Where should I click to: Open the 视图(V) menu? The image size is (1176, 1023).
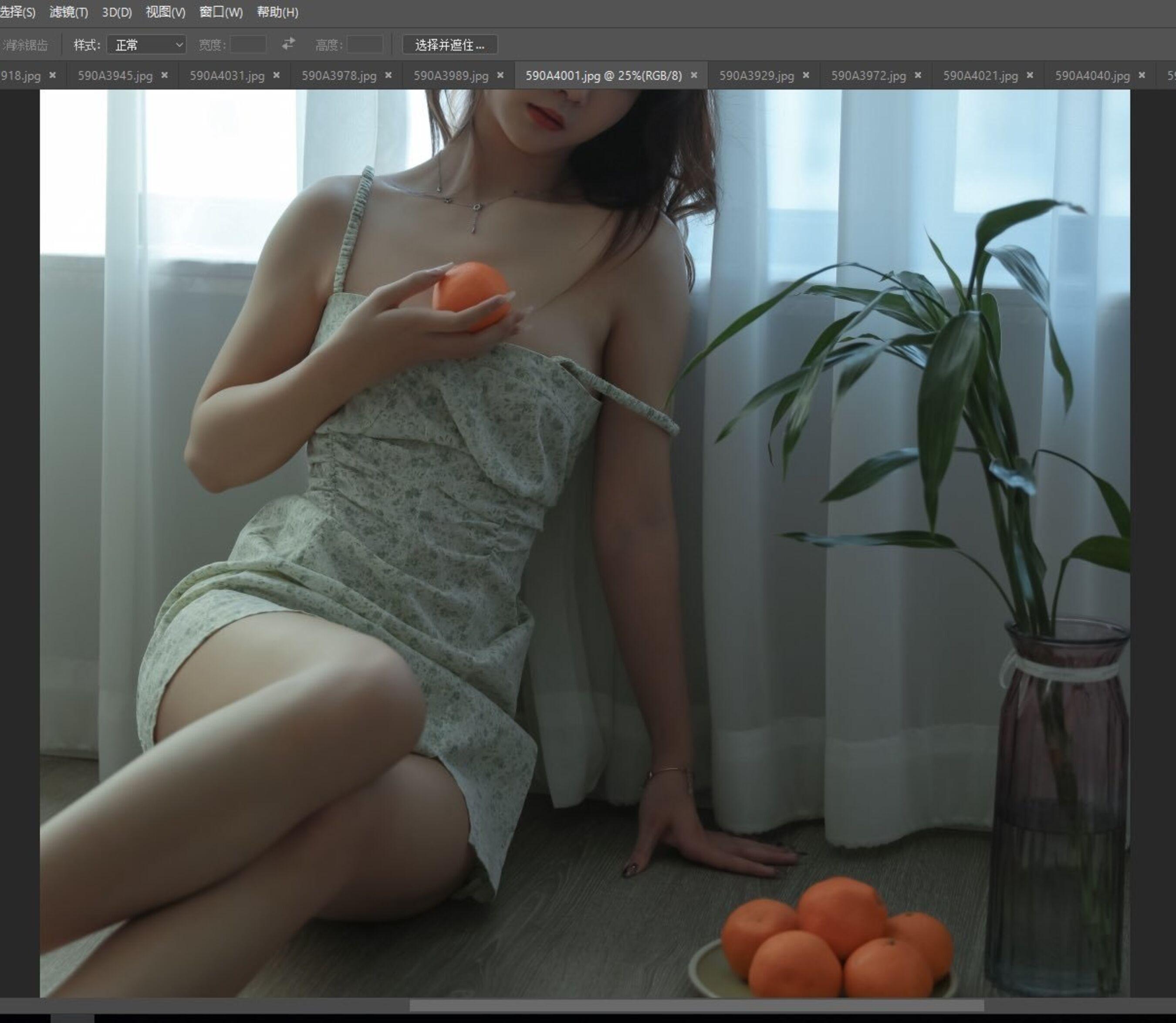click(x=165, y=12)
